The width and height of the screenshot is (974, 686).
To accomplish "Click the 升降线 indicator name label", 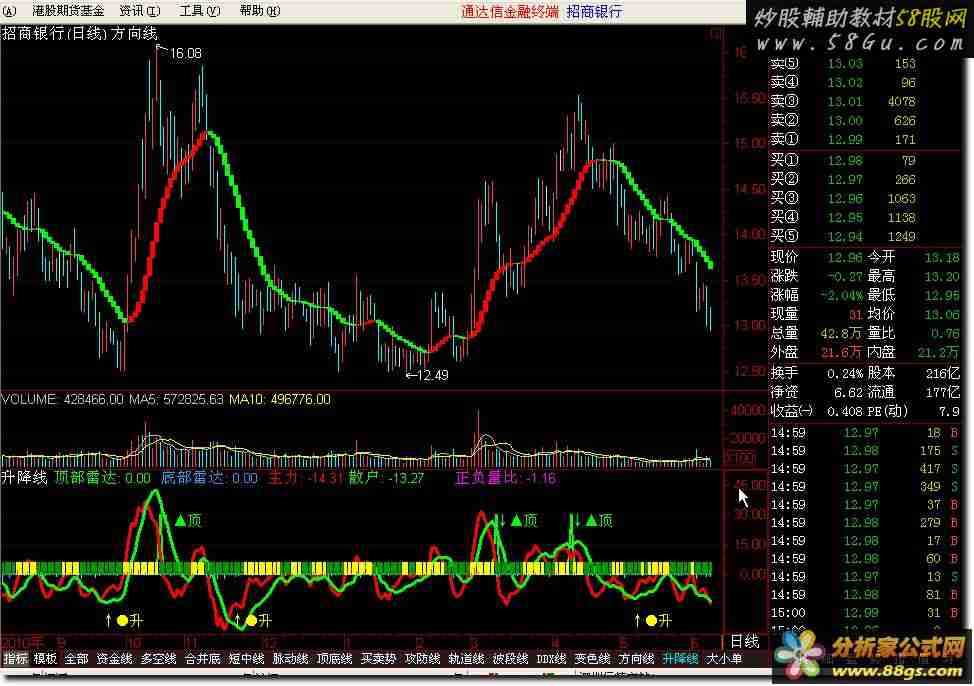I will point(24,478).
